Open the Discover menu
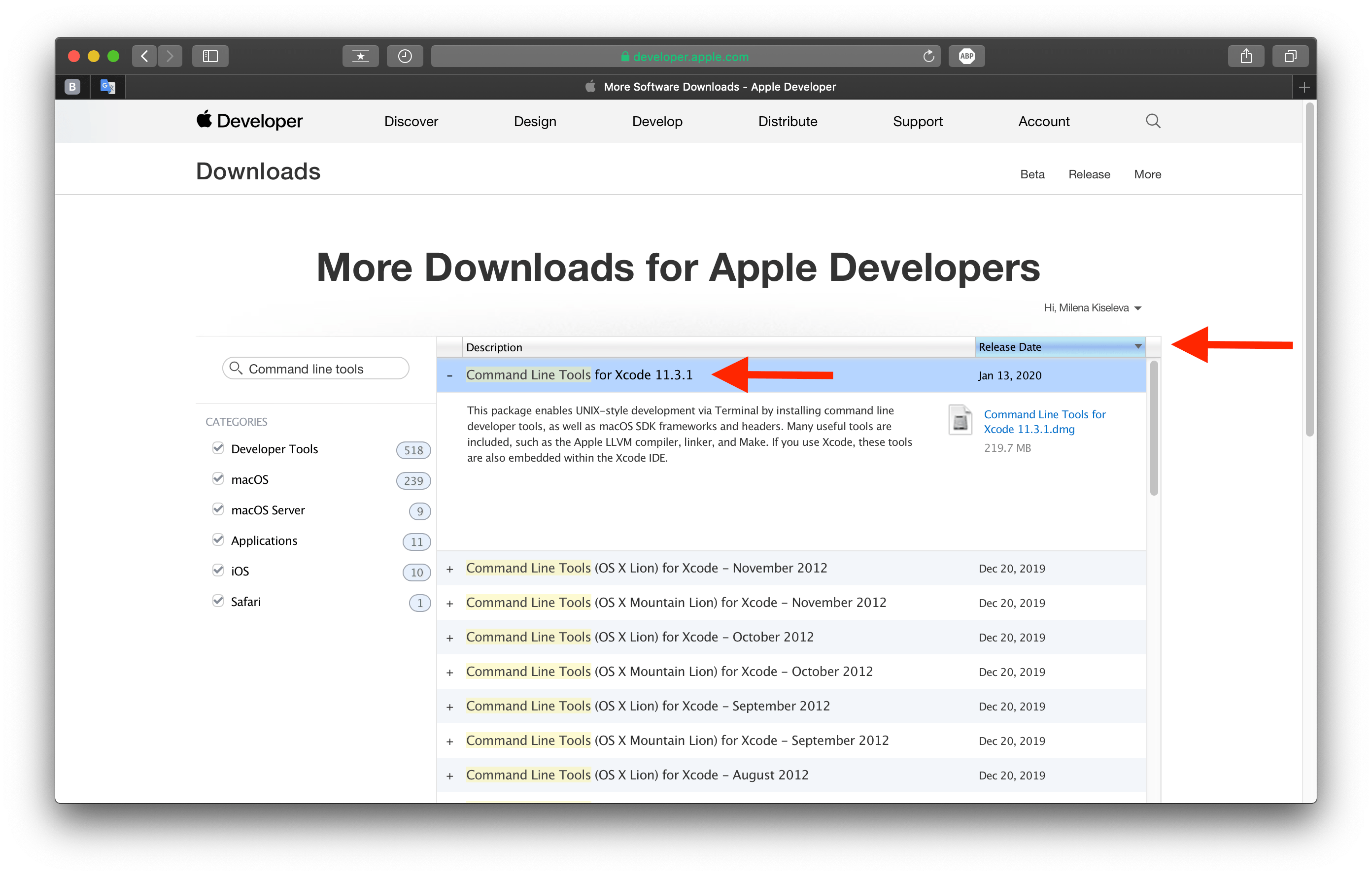This screenshot has height=876, width=1372. pos(411,121)
